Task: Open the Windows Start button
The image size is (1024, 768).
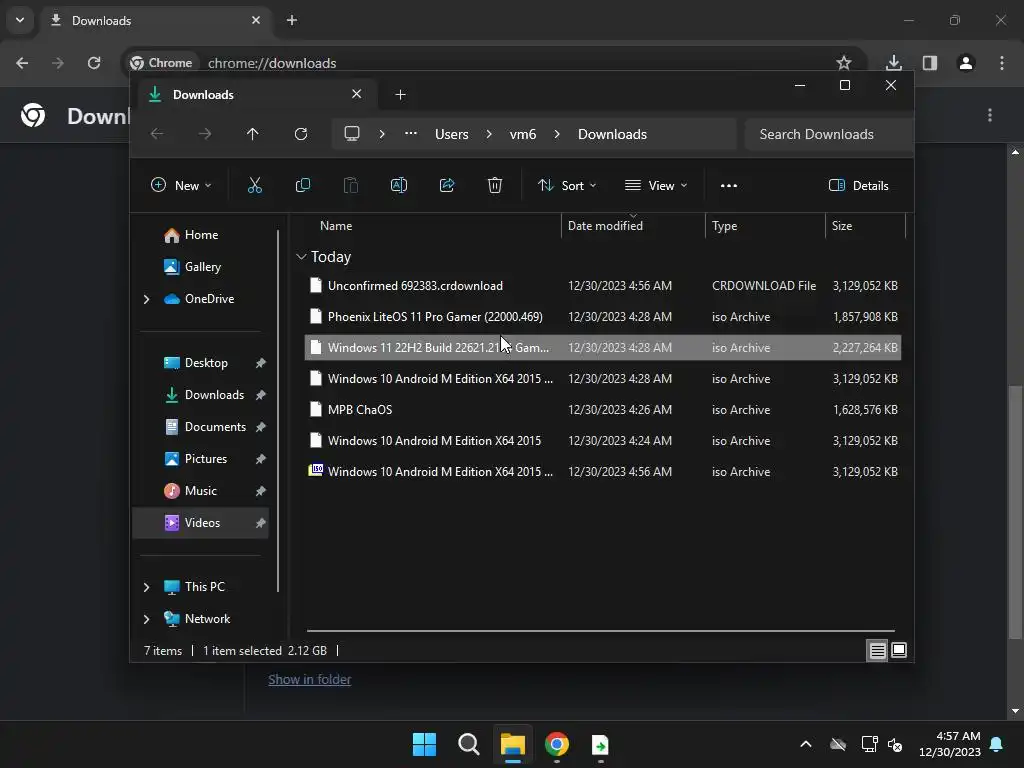Action: (424, 744)
